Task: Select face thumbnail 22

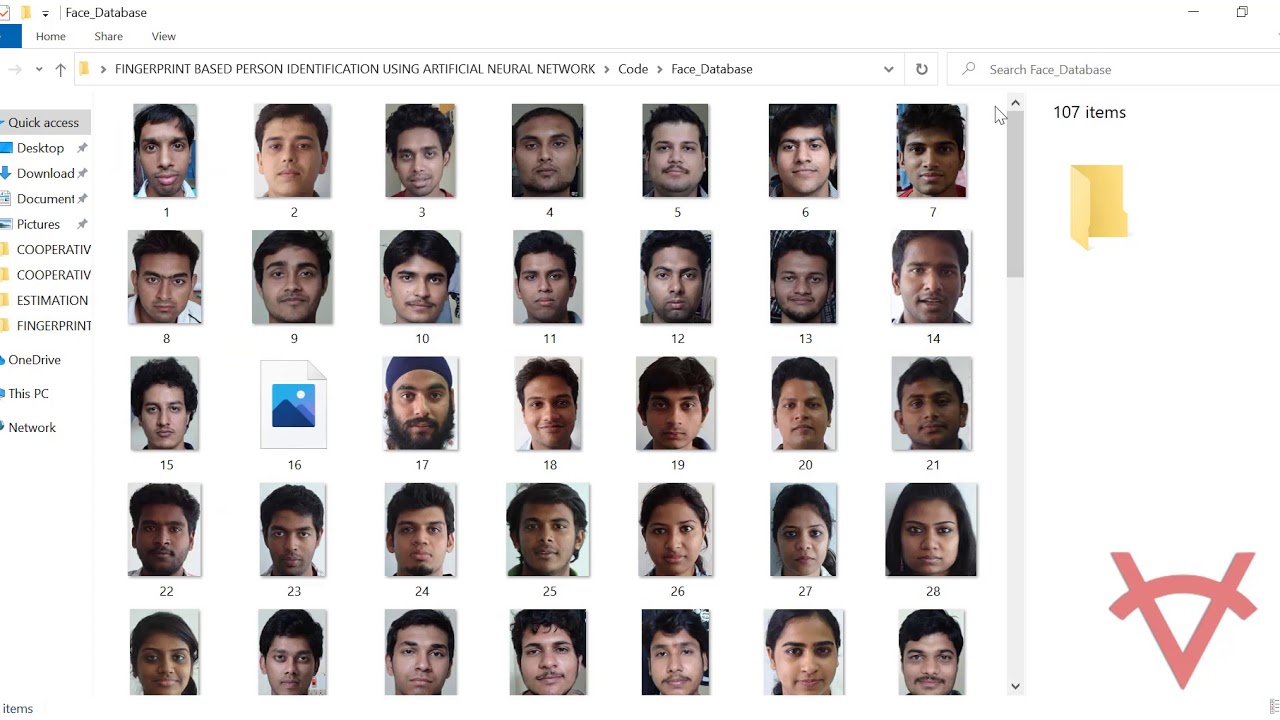Action: click(165, 530)
